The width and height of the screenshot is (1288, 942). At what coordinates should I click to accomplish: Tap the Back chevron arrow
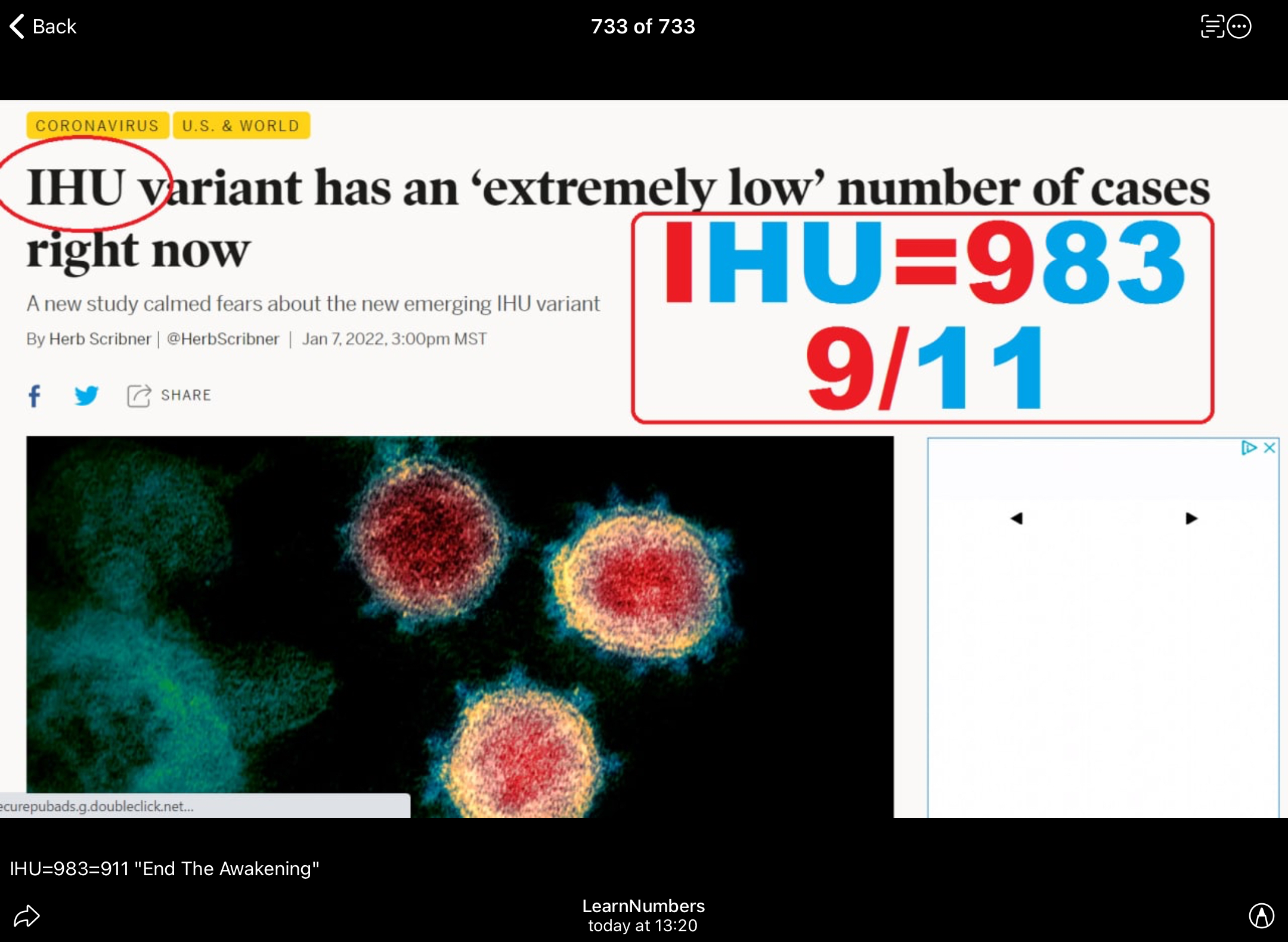17,27
